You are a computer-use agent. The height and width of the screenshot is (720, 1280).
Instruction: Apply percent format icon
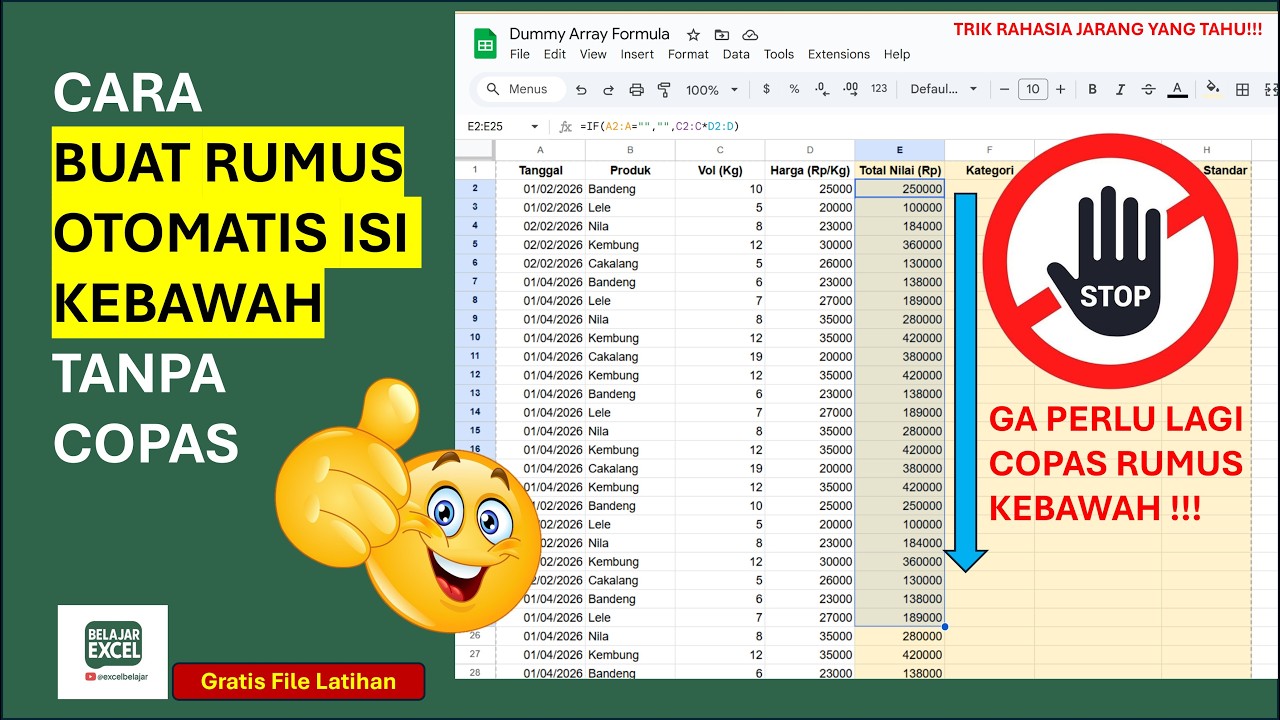[x=794, y=89]
